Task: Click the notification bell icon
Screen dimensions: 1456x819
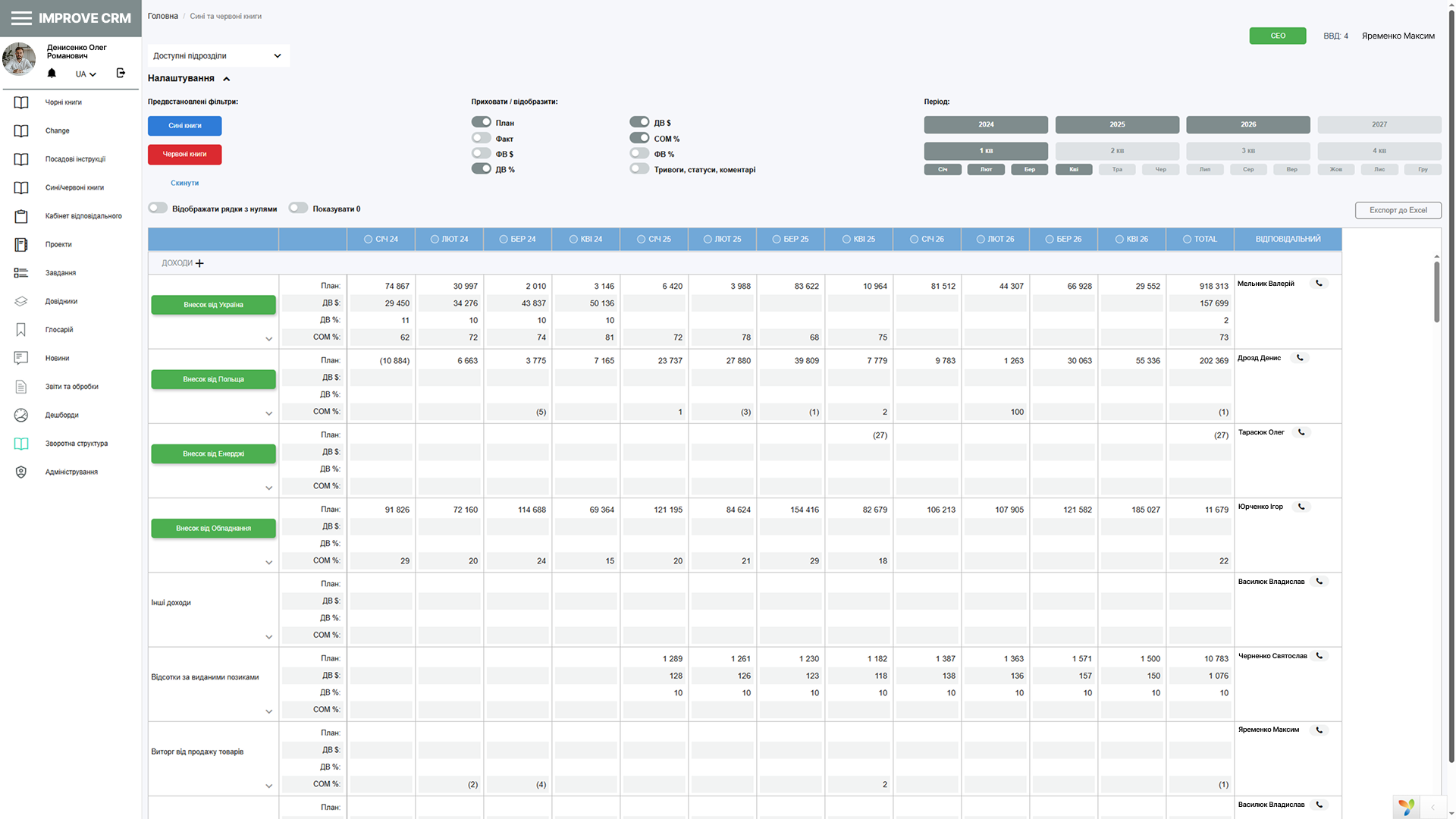Action: (x=52, y=74)
